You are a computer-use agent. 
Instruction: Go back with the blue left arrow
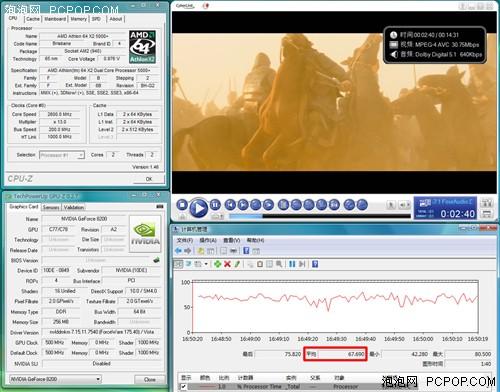tap(178, 251)
